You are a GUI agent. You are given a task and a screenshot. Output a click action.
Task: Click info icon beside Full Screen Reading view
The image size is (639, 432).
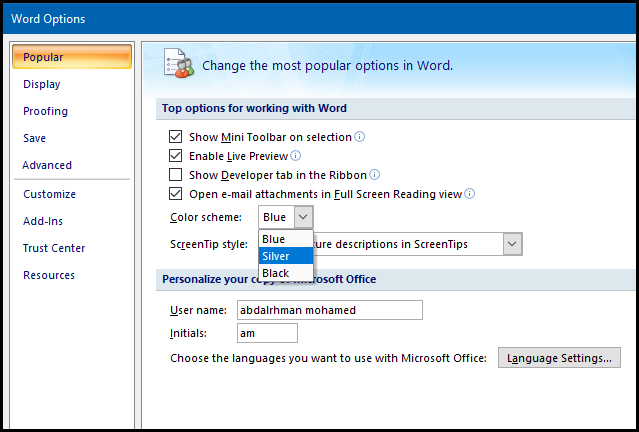pos(469,194)
